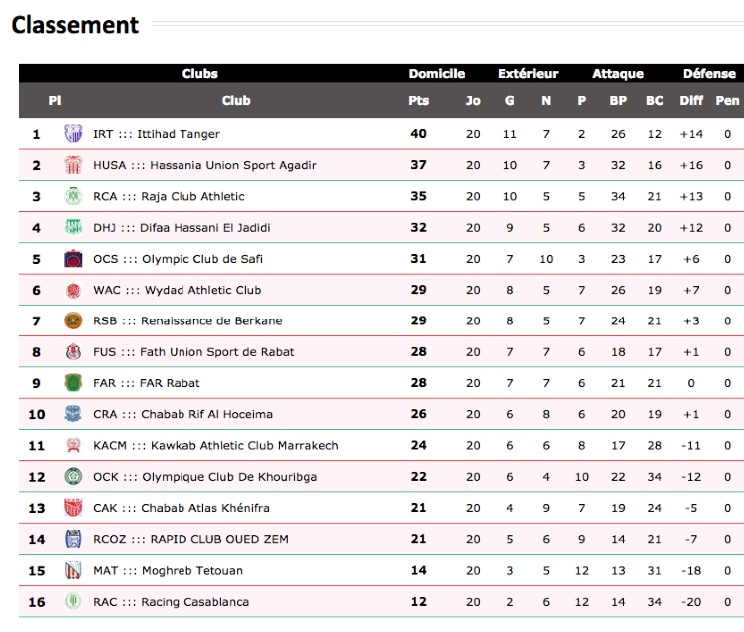Click the Ittihad Tanger club crest icon
The width and height of the screenshot is (744, 632).
(x=73, y=133)
